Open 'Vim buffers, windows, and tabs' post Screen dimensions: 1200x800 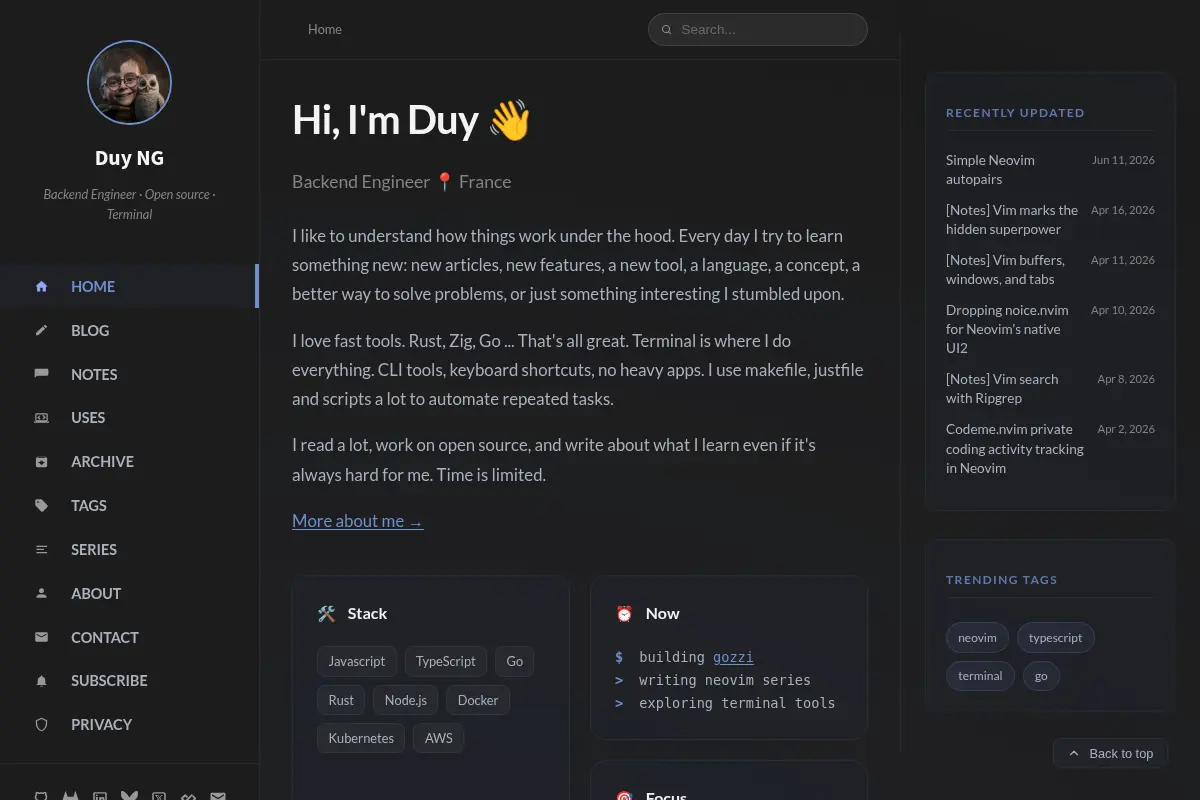pyautogui.click(x=1014, y=270)
